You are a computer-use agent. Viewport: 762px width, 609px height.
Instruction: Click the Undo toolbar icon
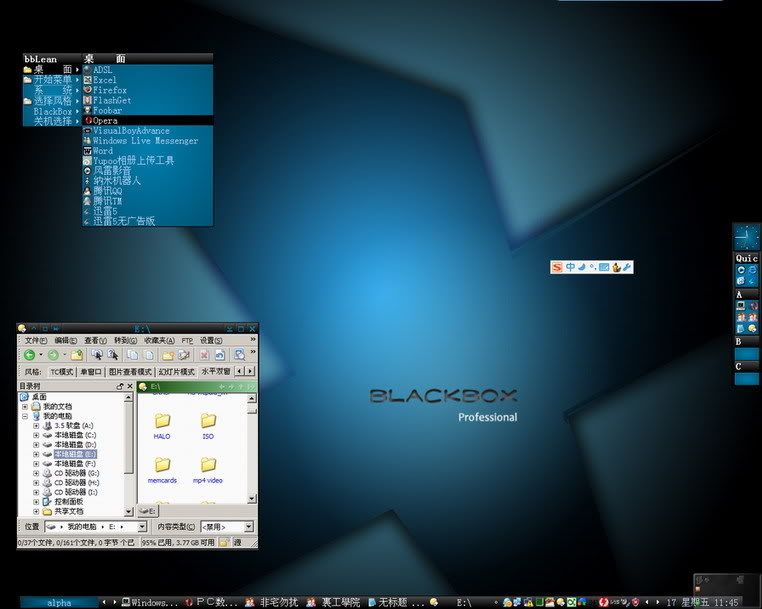tap(220, 355)
